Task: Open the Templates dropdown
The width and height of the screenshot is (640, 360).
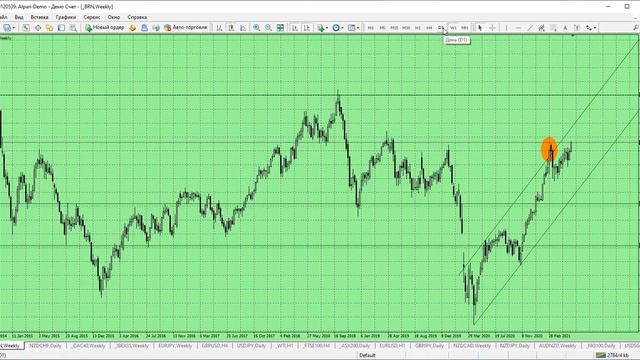Action: 353,28
